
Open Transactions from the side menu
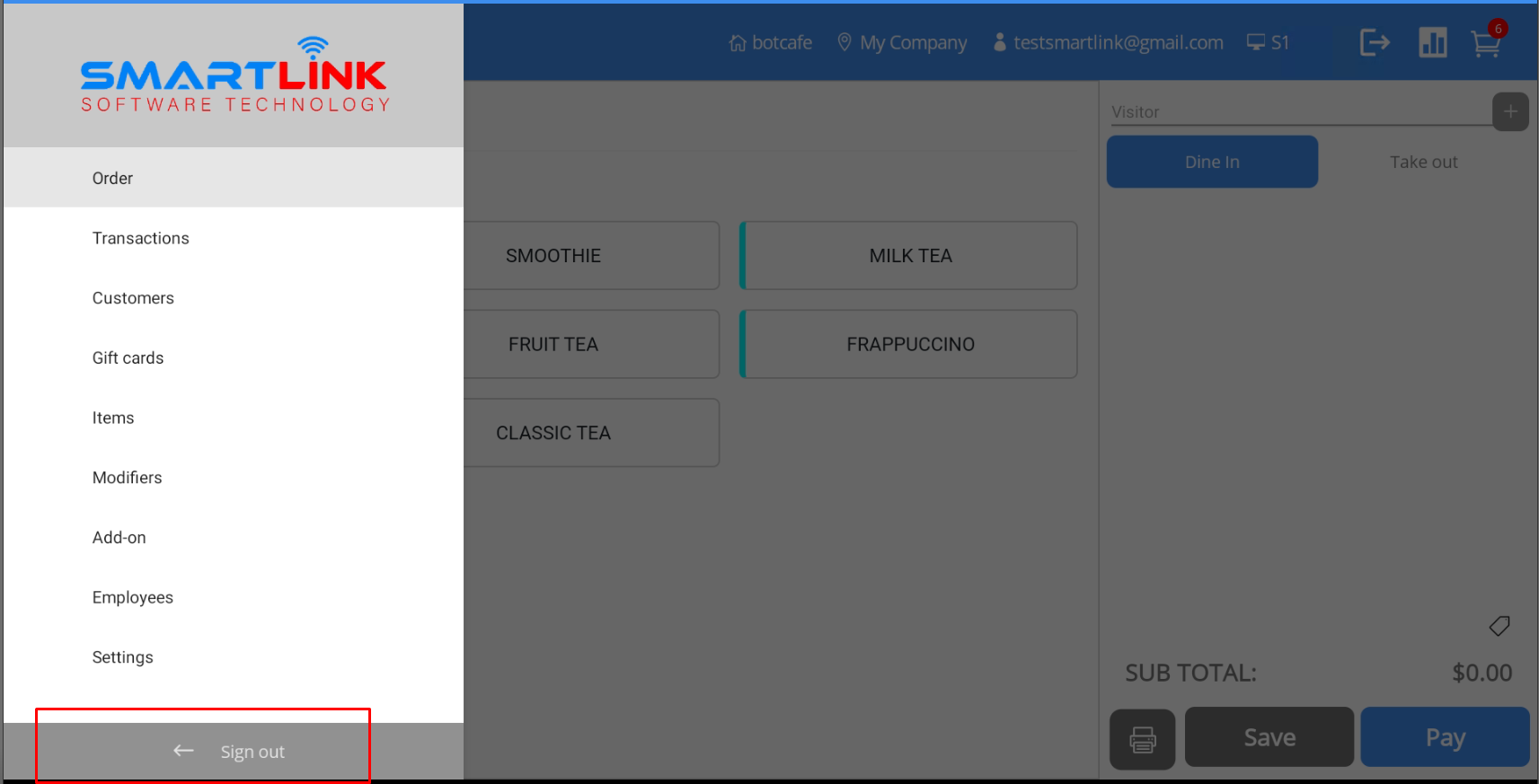[x=141, y=238]
